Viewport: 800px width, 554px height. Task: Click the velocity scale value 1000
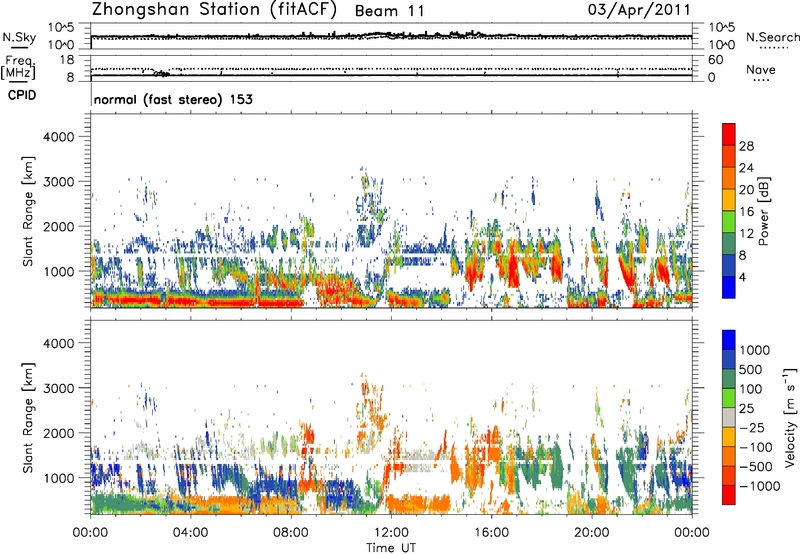754,350
